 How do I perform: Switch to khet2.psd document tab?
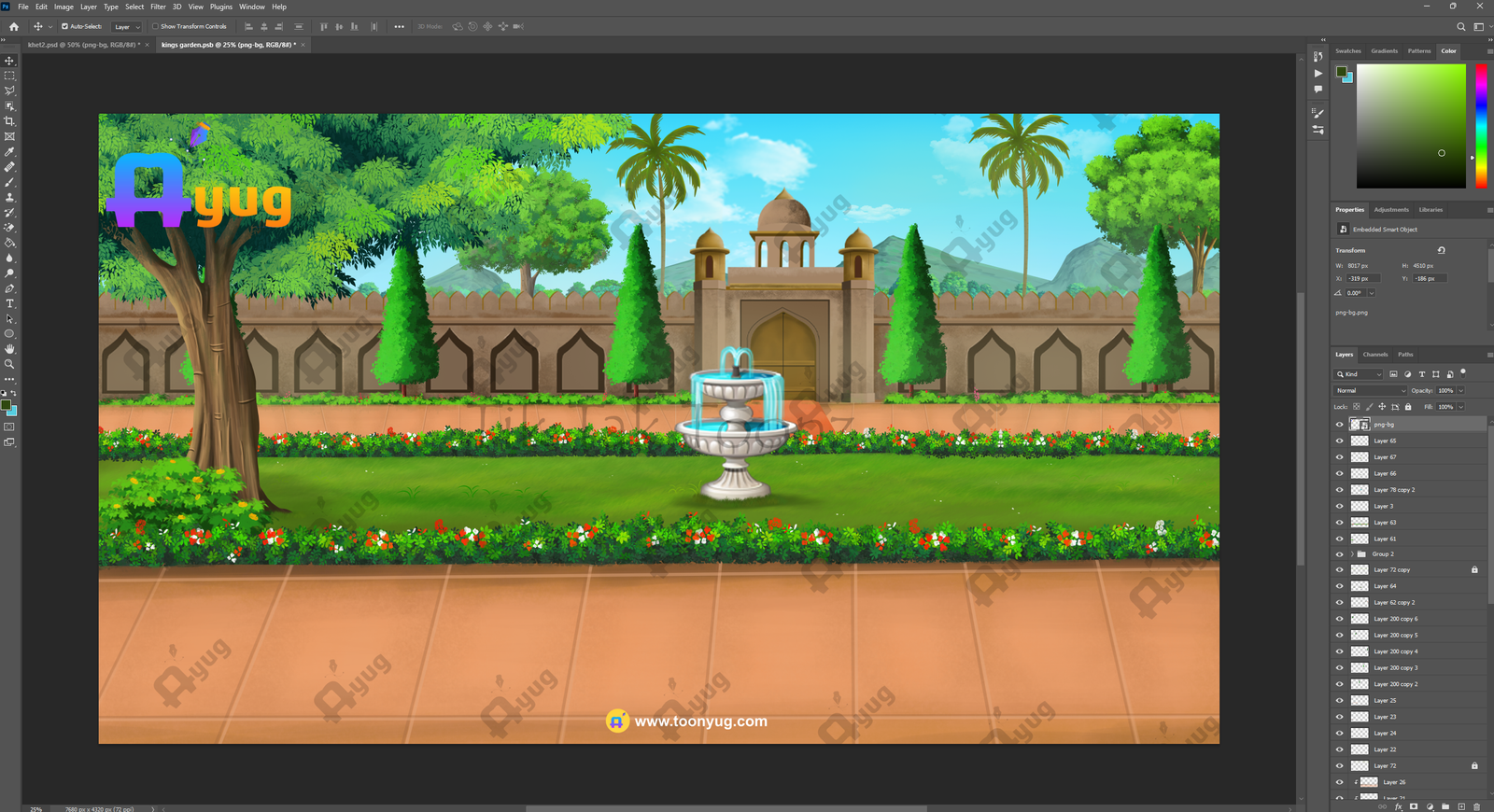pos(83,45)
